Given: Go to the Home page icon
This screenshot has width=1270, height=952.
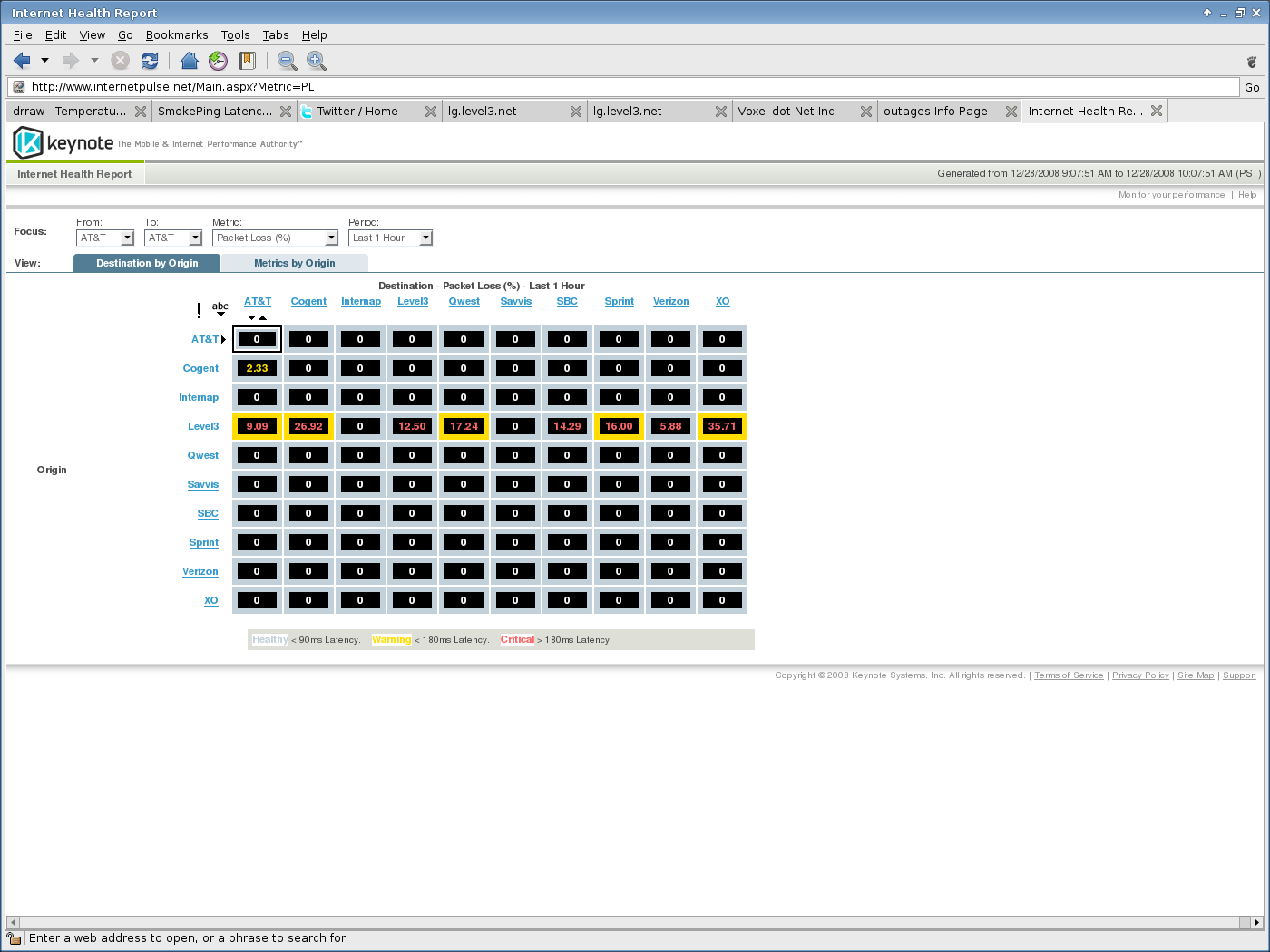Looking at the screenshot, I should [x=189, y=61].
